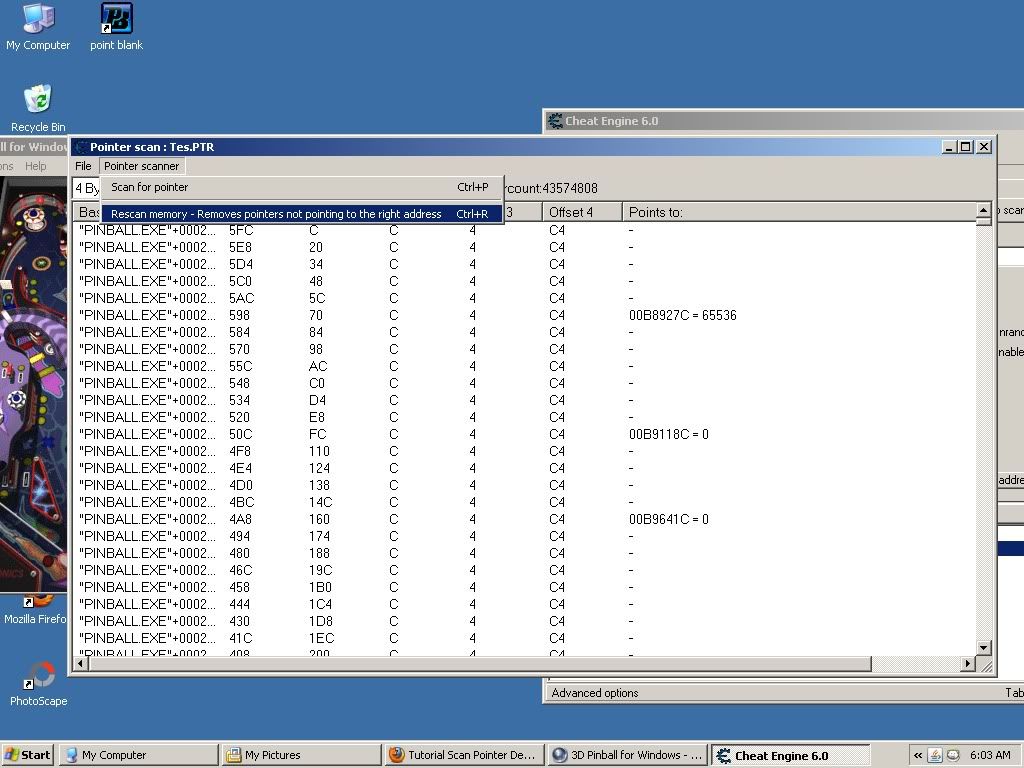Select the row with offset 5C0

[x=526, y=281]
